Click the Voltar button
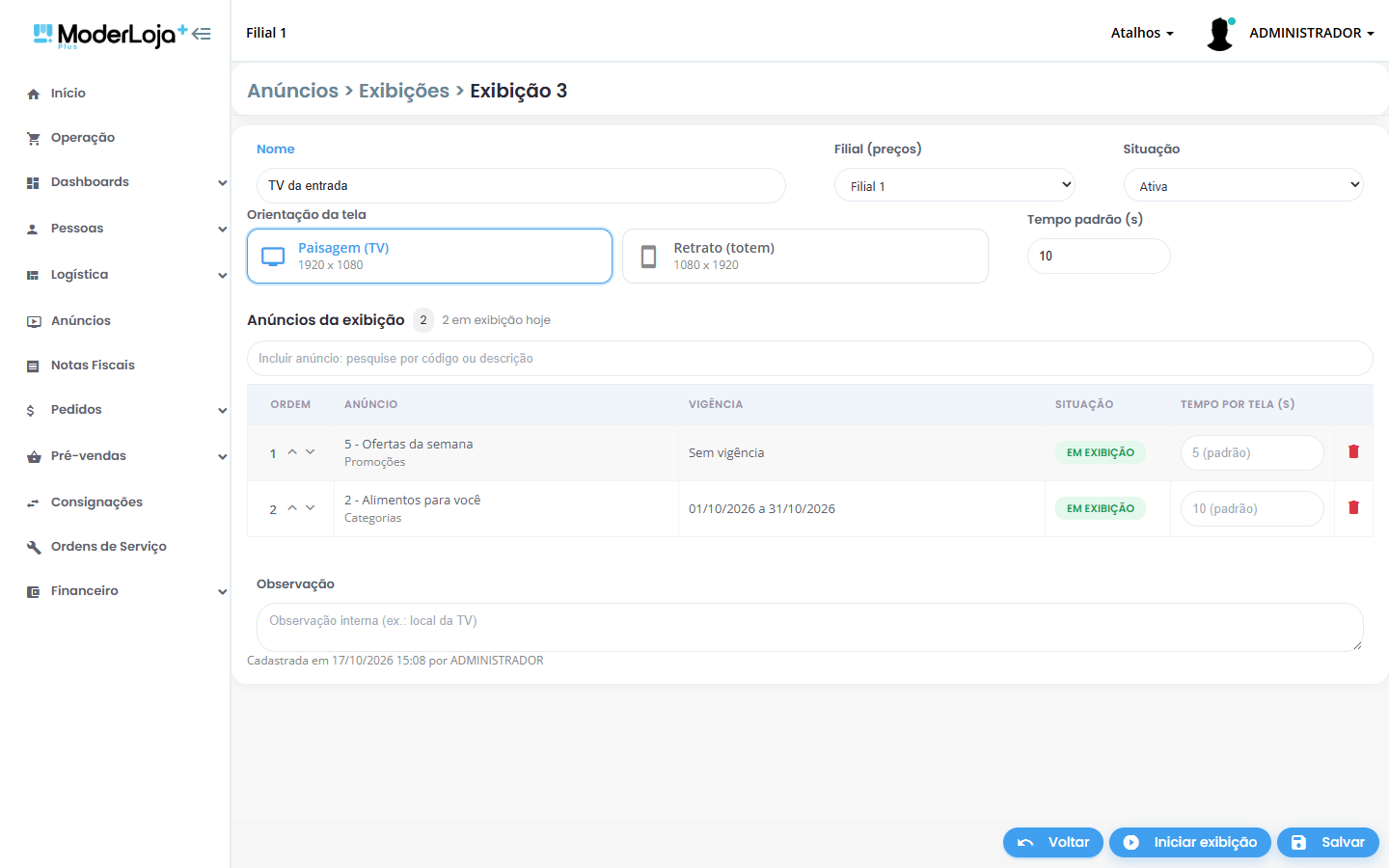This screenshot has width=1389, height=868. click(x=1053, y=842)
